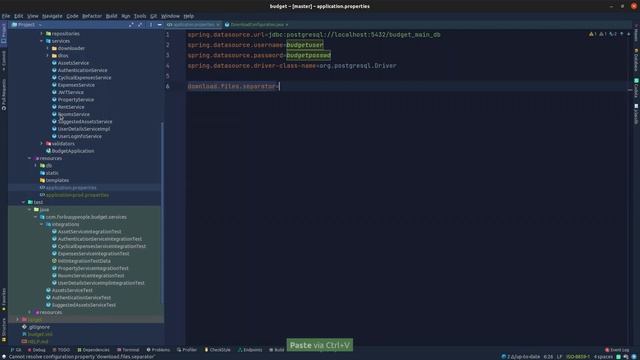Screen dimensions: 640x360
Task: Open the Git tool window button
Action: (x=16, y=350)
